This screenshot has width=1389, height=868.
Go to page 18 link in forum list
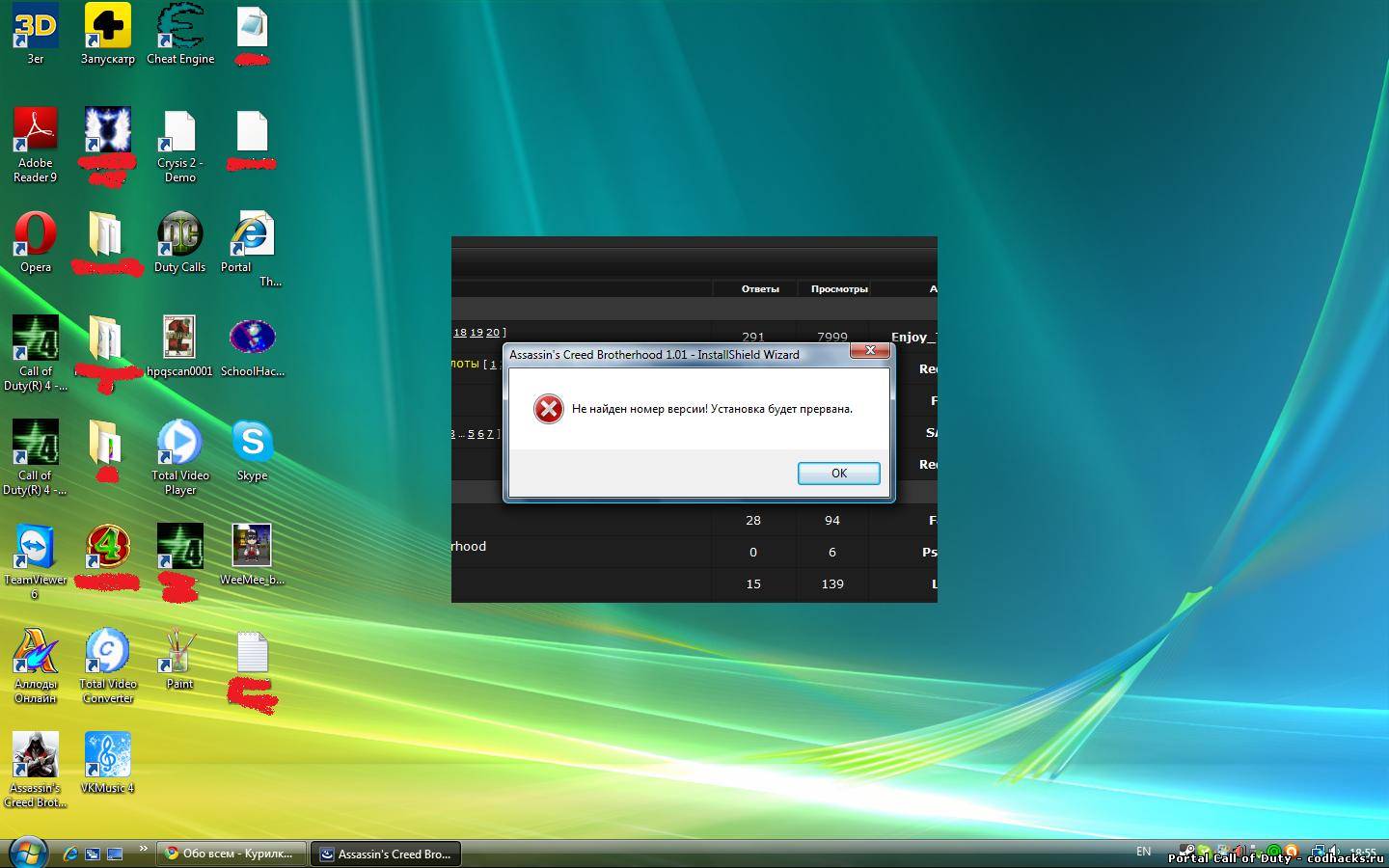(x=460, y=333)
